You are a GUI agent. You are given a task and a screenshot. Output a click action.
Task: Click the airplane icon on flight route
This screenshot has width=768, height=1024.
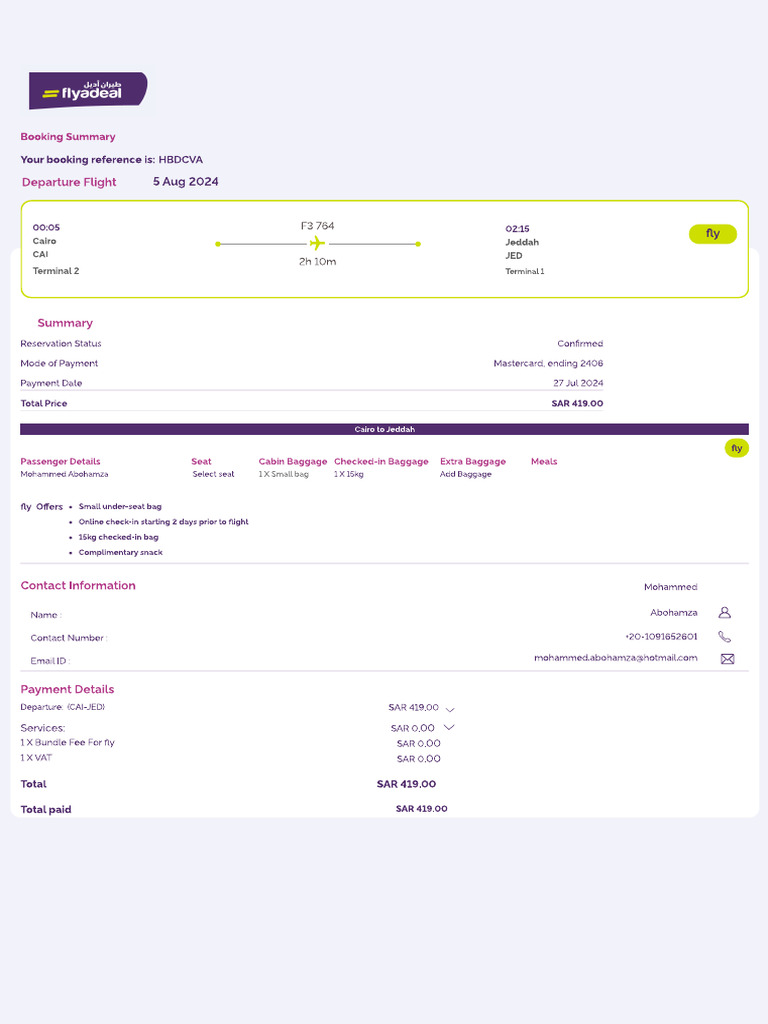(x=317, y=244)
